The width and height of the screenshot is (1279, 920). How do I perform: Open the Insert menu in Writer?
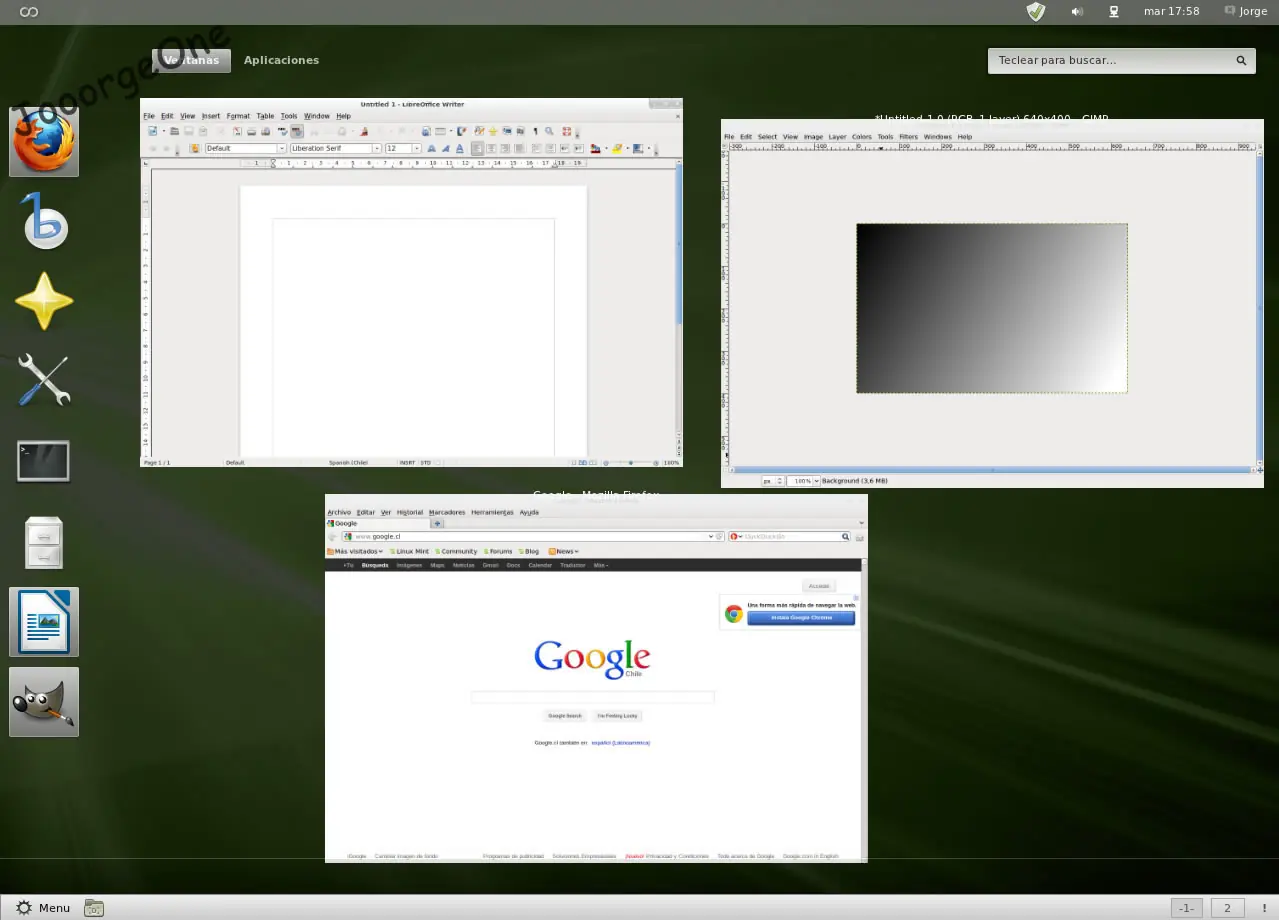click(211, 116)
